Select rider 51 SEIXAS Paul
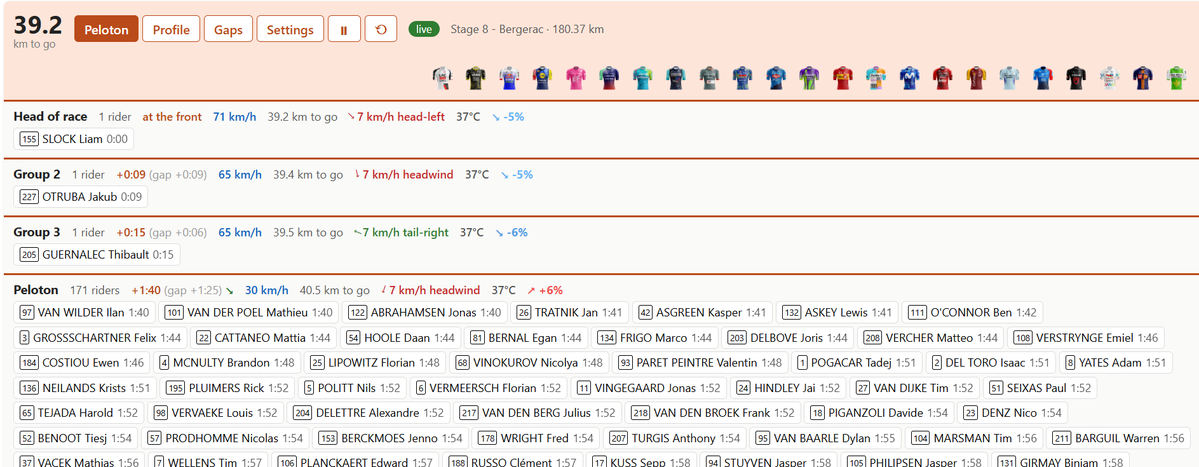Viewport: 1199px width, 467px height. [1040, 388]
